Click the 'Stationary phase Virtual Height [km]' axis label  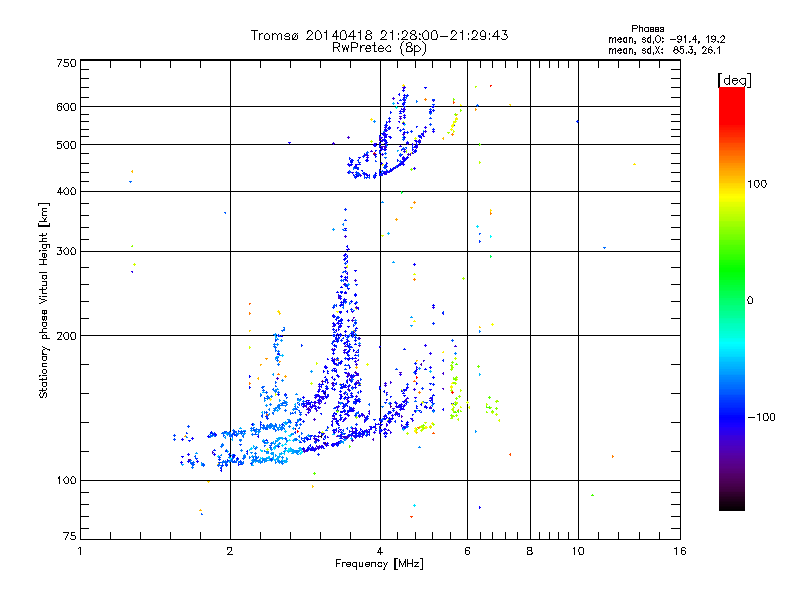[x=44, y=300]
